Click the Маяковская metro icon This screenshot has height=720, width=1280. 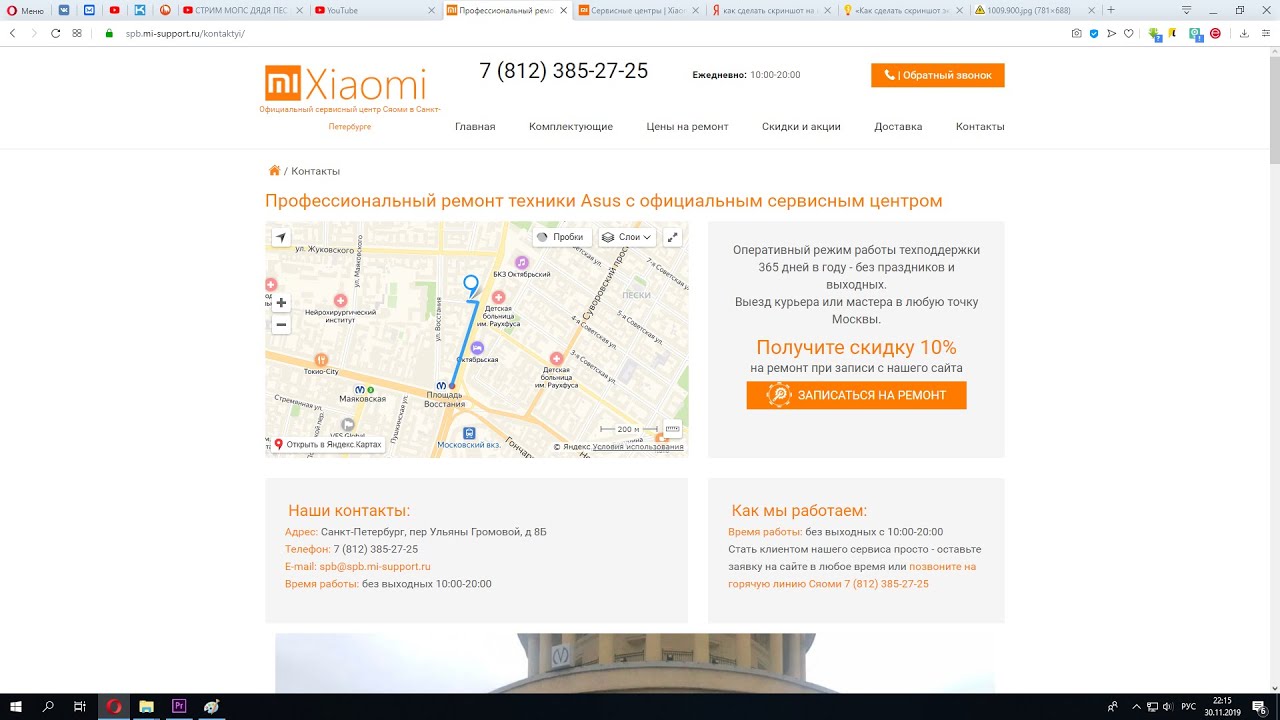pos(359,389)
